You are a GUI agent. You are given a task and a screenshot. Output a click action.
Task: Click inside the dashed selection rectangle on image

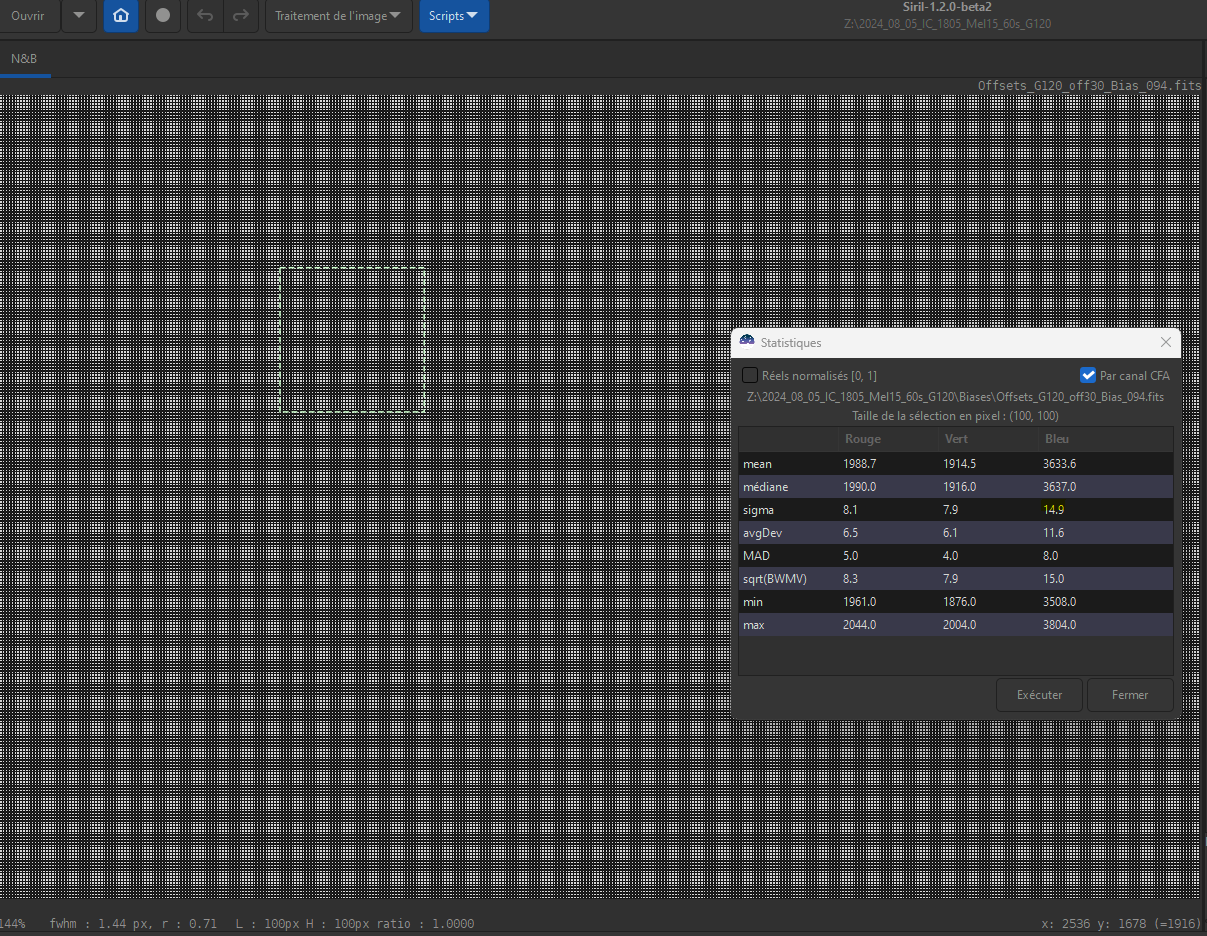point(353,339)
